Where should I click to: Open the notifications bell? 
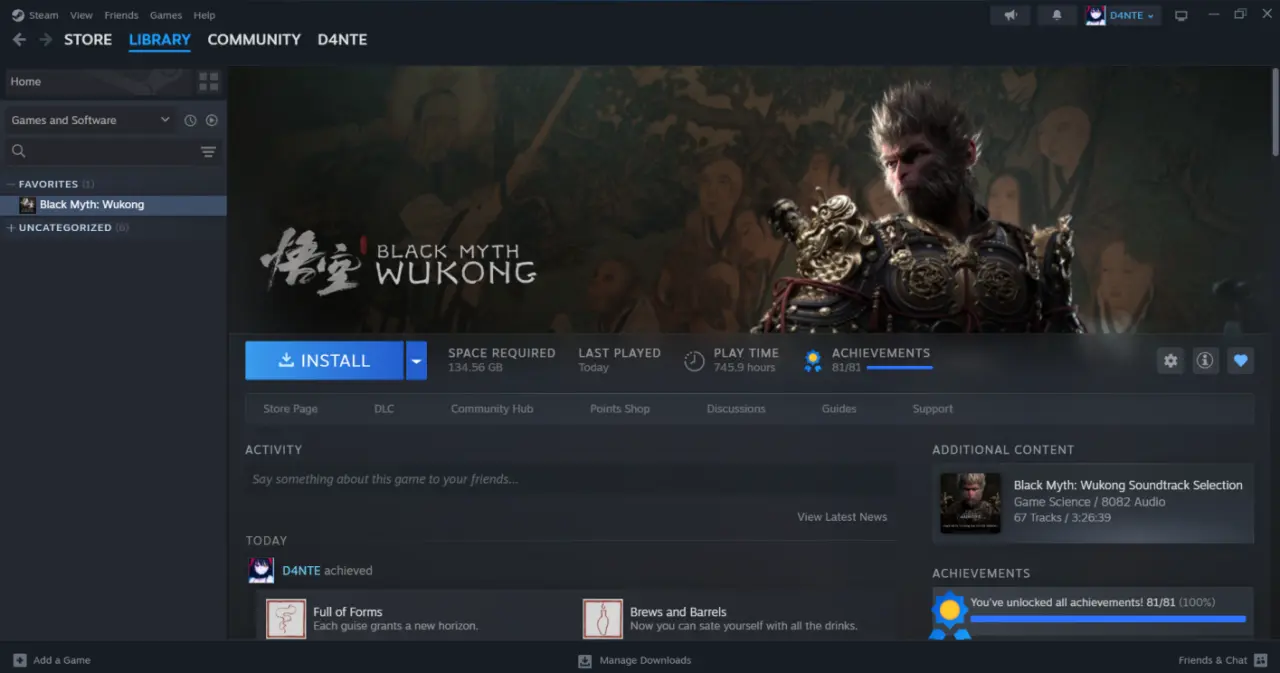click(1057, 15)
